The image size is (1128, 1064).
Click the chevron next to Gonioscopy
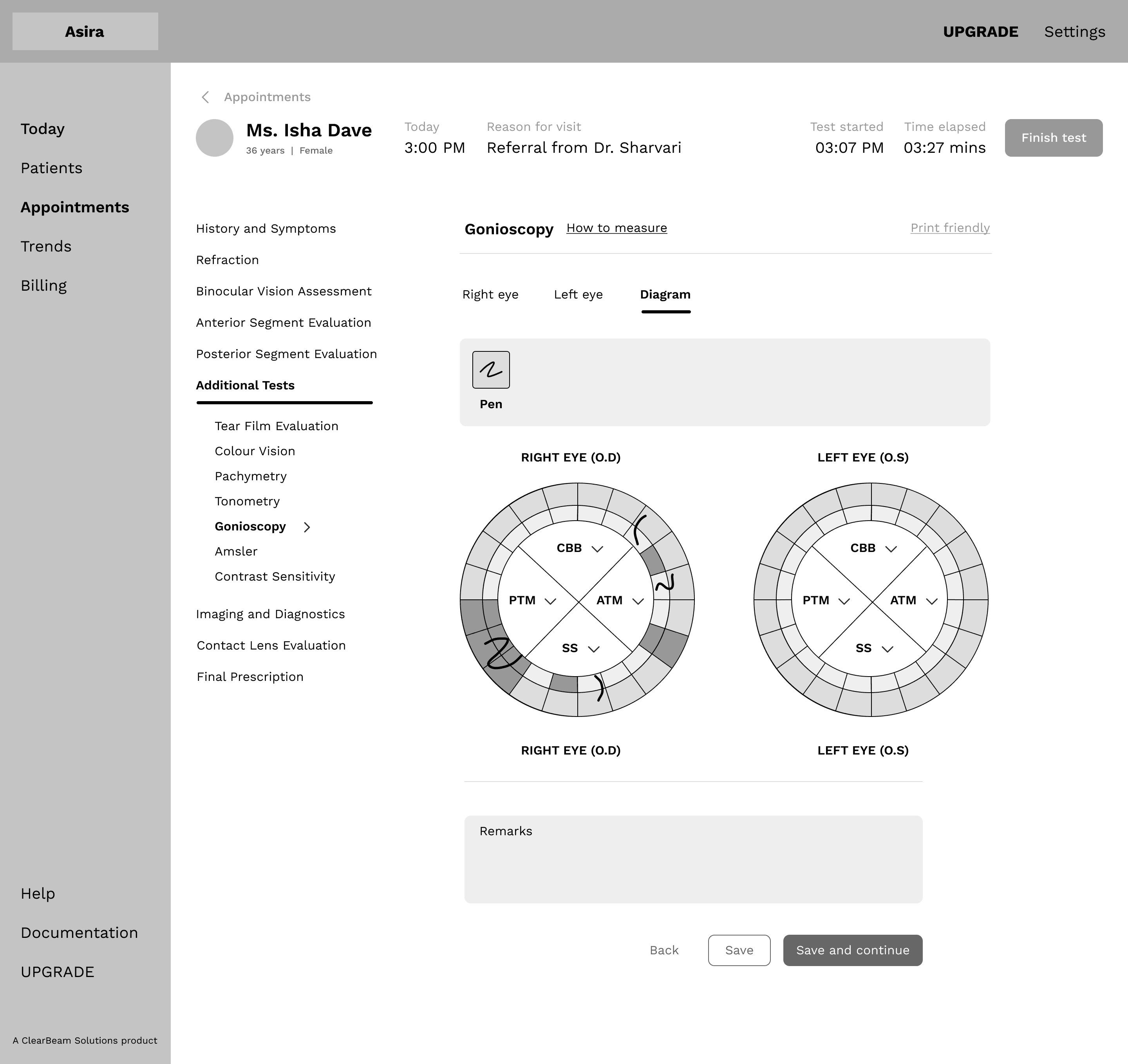307,527
